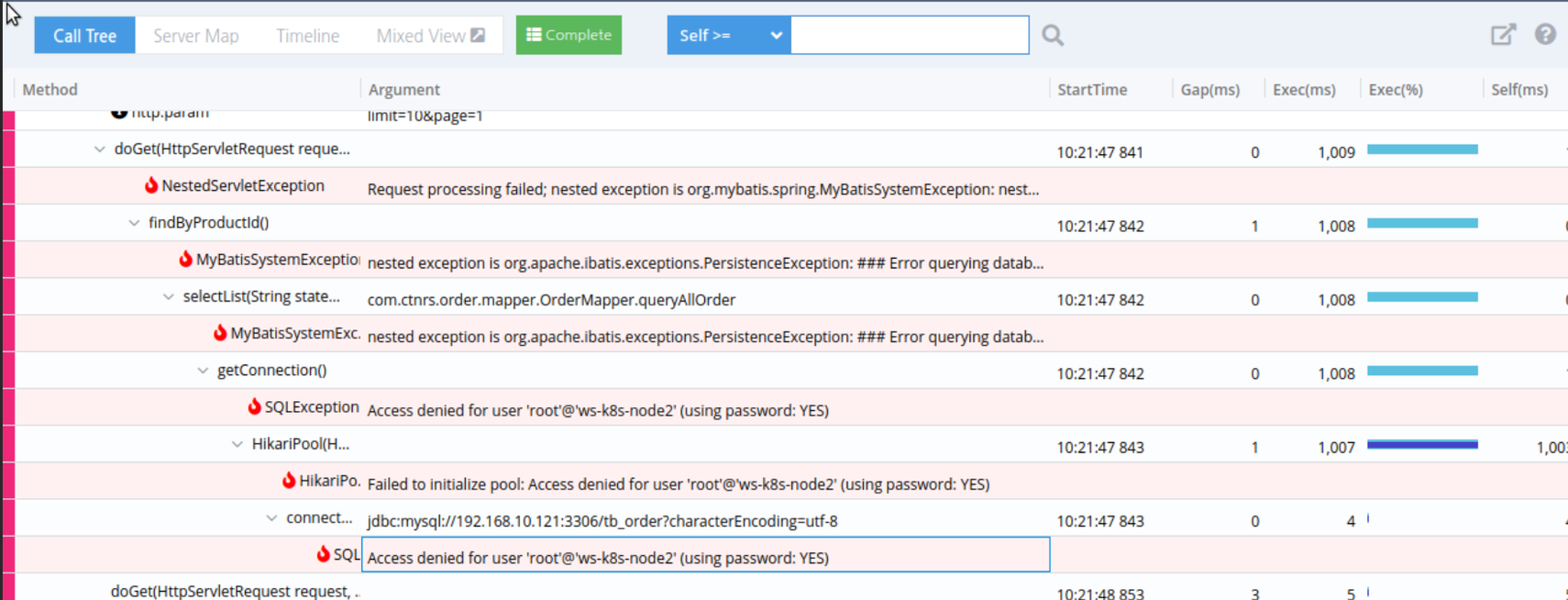Switch to the Server Map tab
Viewport: 1568px width, 600px height.
[x=196, y=36]
